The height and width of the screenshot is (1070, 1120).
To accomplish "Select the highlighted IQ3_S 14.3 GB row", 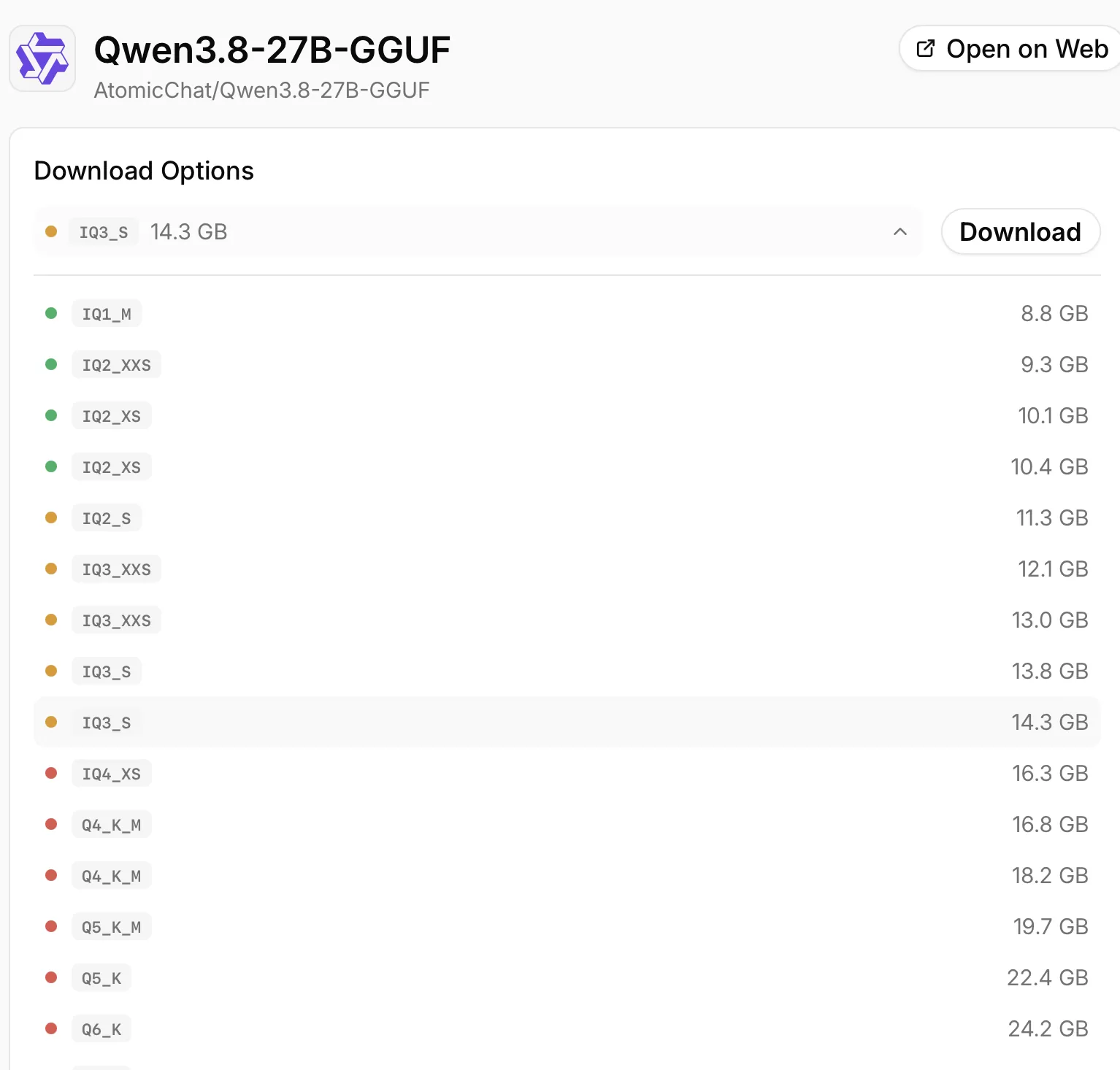I will (x=567, y=722).
